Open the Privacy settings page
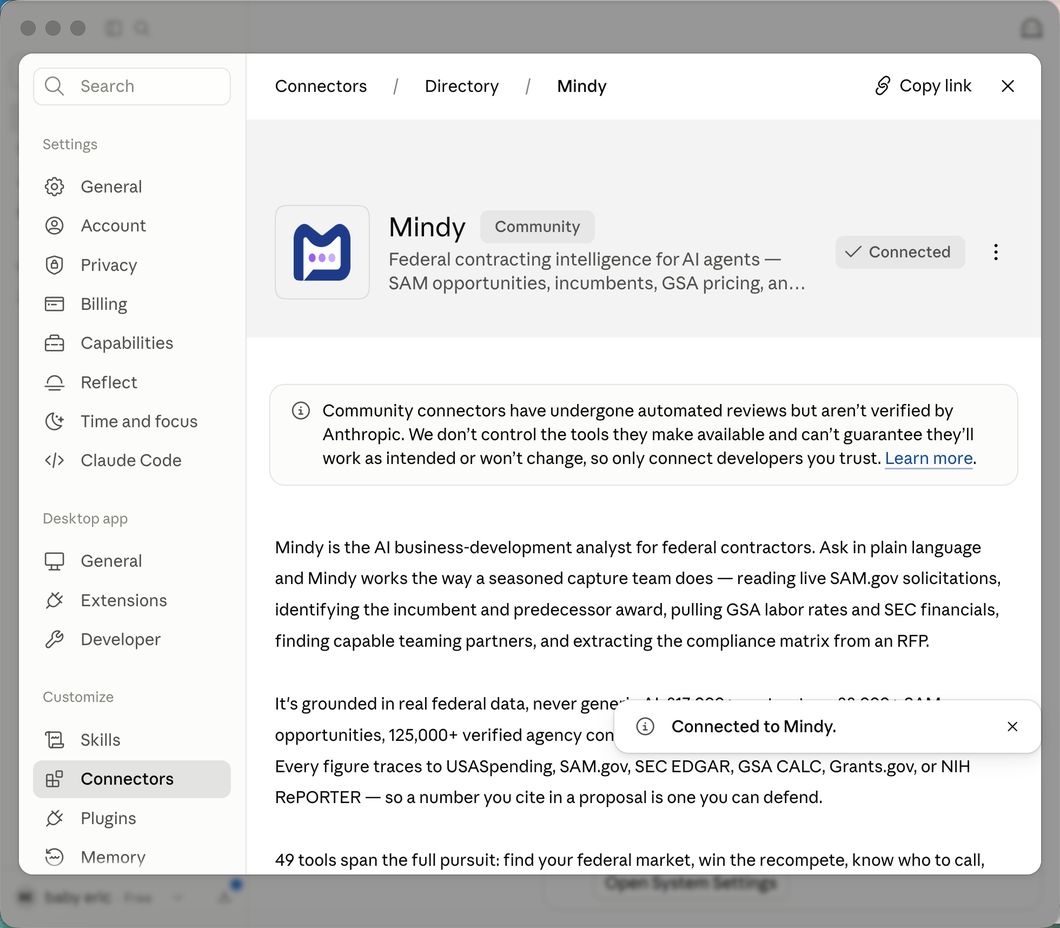Image resolution: width=1060 pixels, height=928 pixels. 132,265
